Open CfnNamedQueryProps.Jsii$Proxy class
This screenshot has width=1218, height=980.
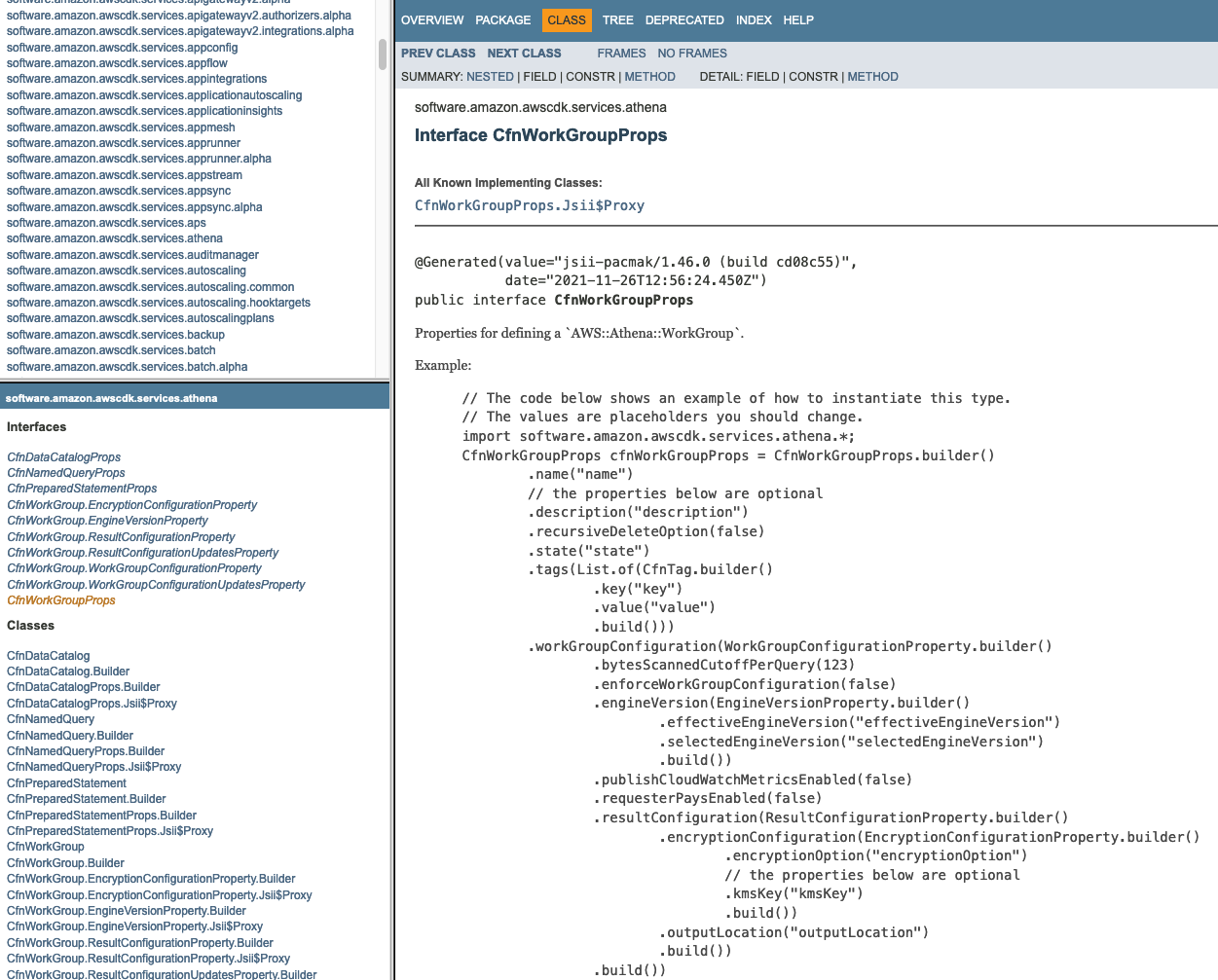94,767
